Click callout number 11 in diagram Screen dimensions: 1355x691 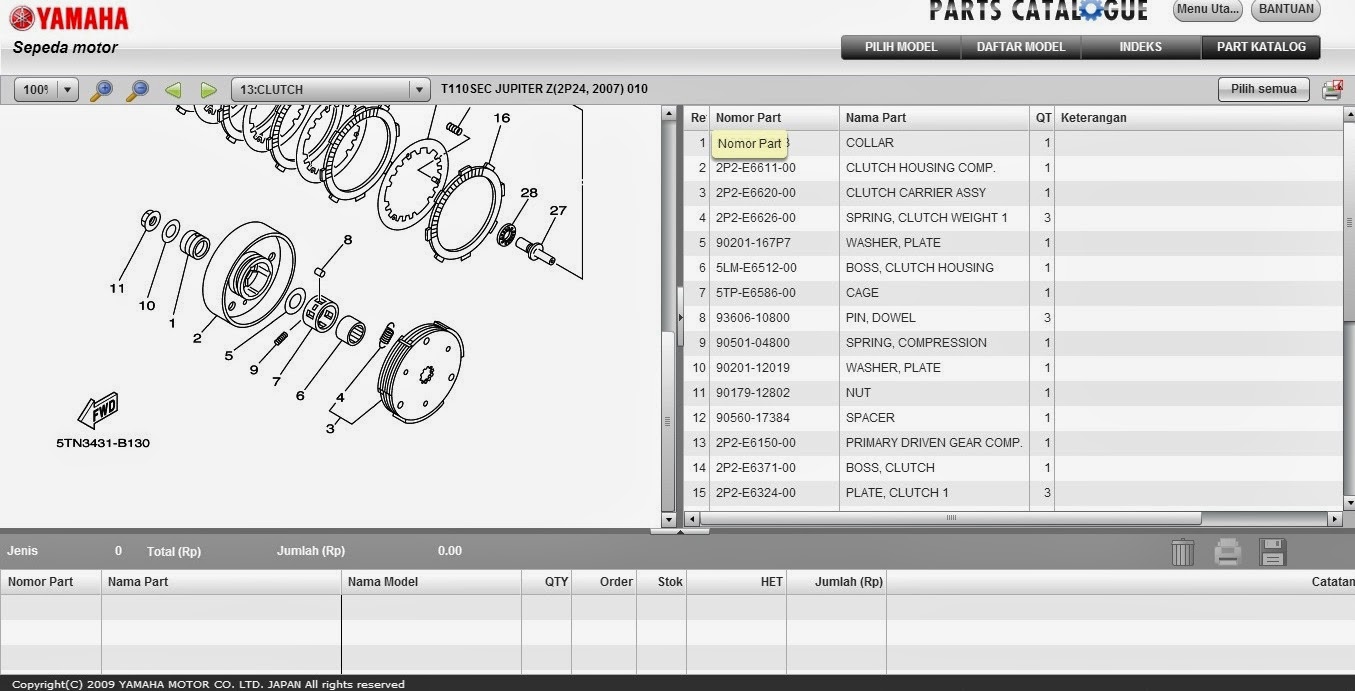tap(117, 289)
